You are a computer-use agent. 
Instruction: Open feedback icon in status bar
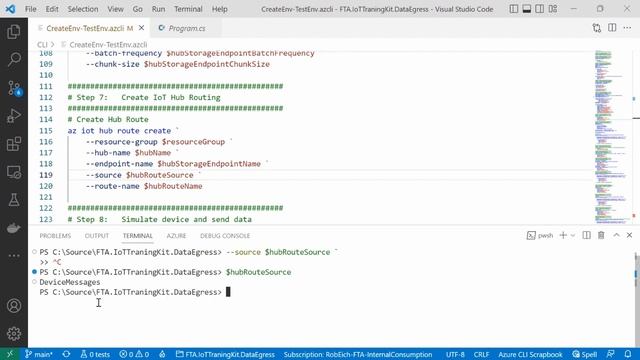coord(611,354)
